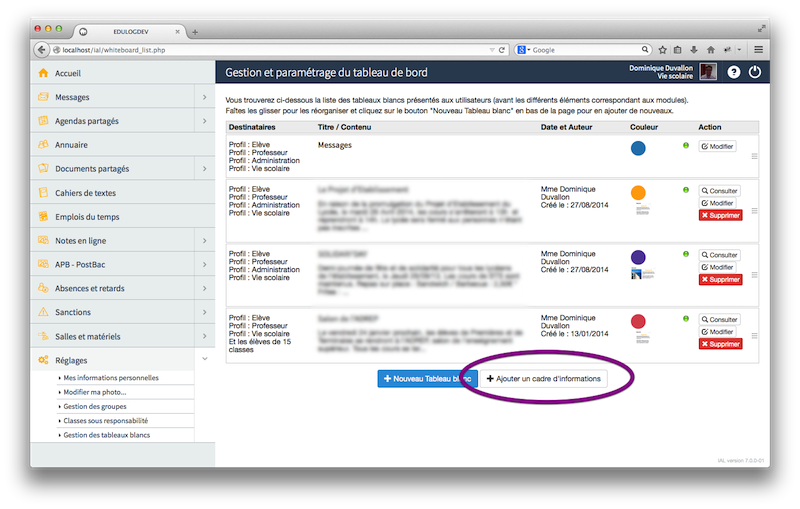
Task: Click the Sanctions warning icon
Action: point(43,312)
